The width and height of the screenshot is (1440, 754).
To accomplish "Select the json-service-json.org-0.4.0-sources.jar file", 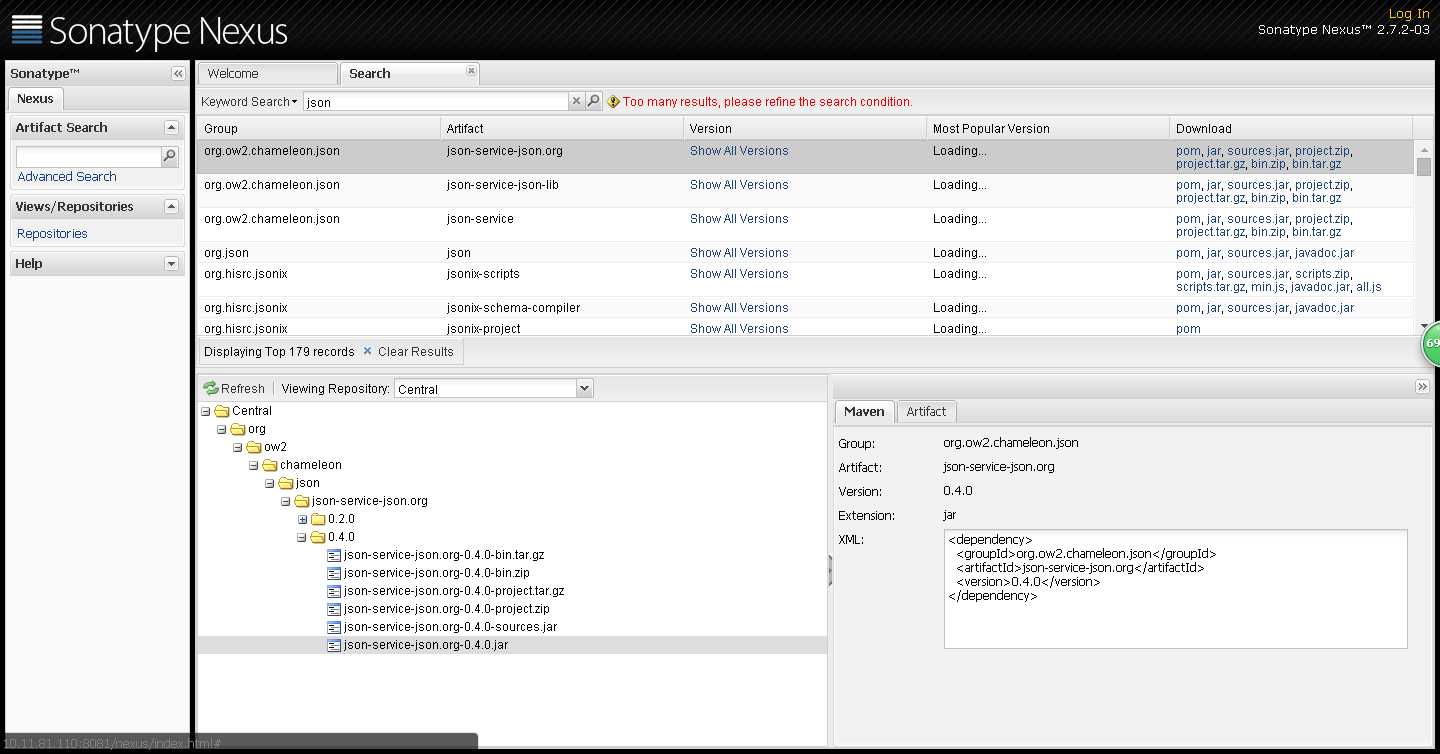I will (x=450, y=627).
